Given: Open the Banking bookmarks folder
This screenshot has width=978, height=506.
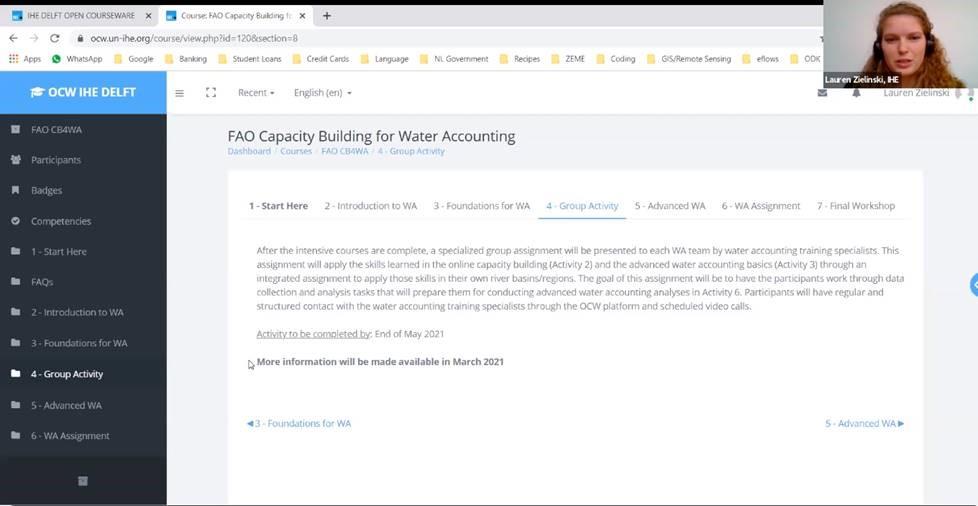Looking at the screenshot, I should point(186,59).
